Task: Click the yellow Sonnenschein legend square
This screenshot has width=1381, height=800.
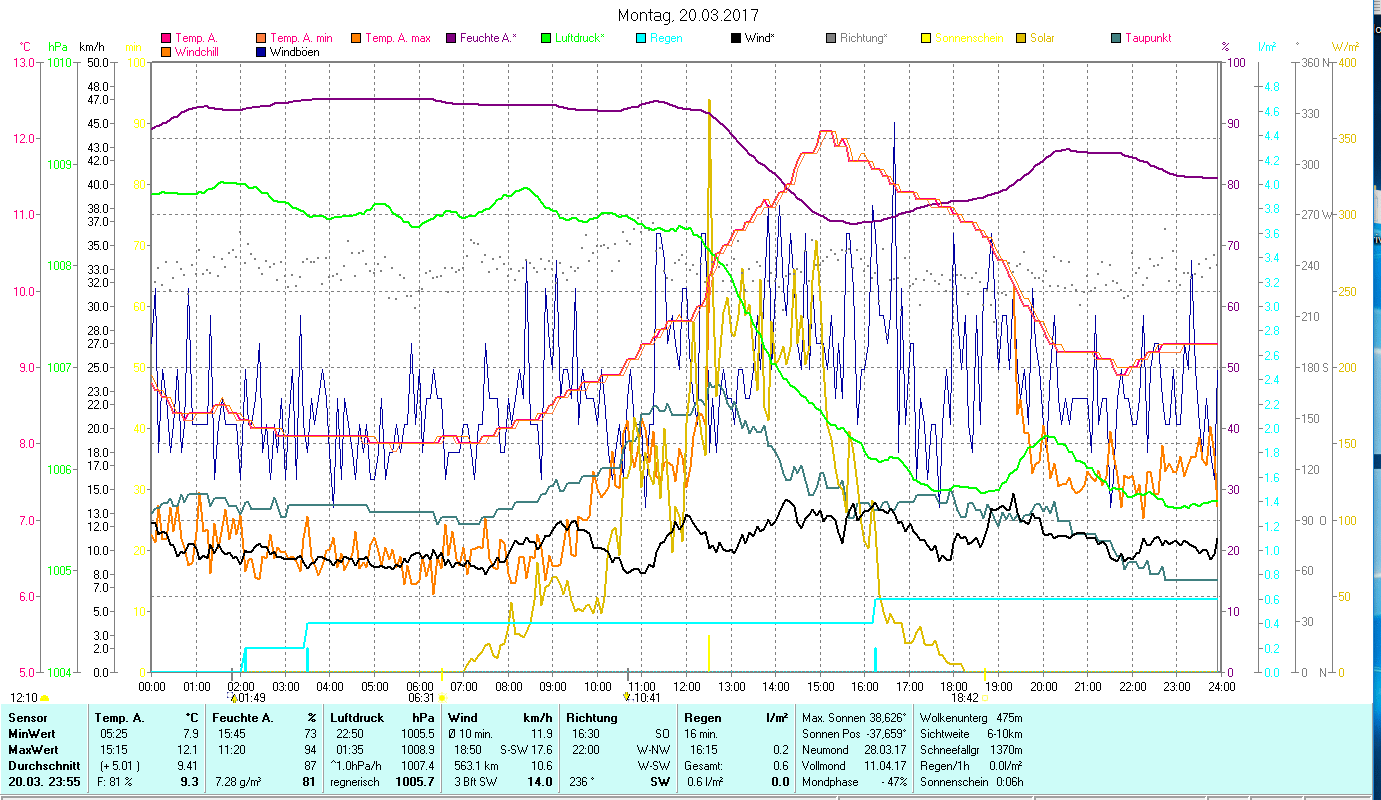Action: coord(926,39)
